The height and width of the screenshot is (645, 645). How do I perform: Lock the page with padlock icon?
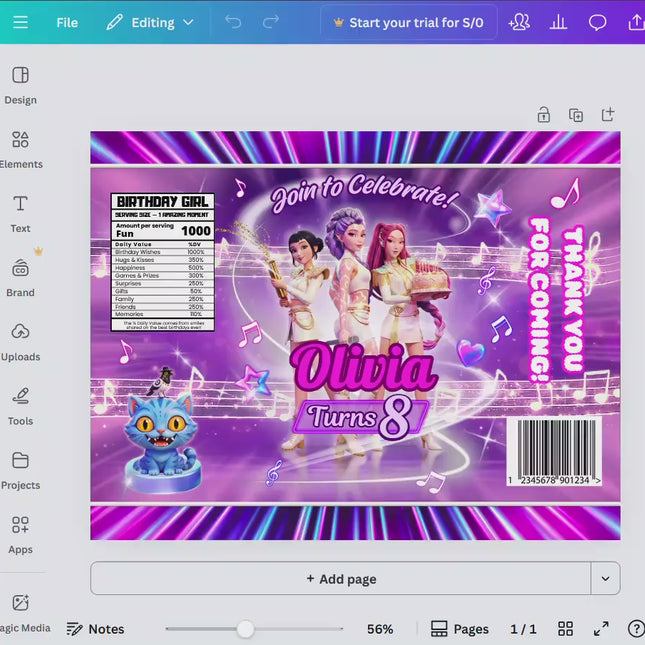click(543, 115)
